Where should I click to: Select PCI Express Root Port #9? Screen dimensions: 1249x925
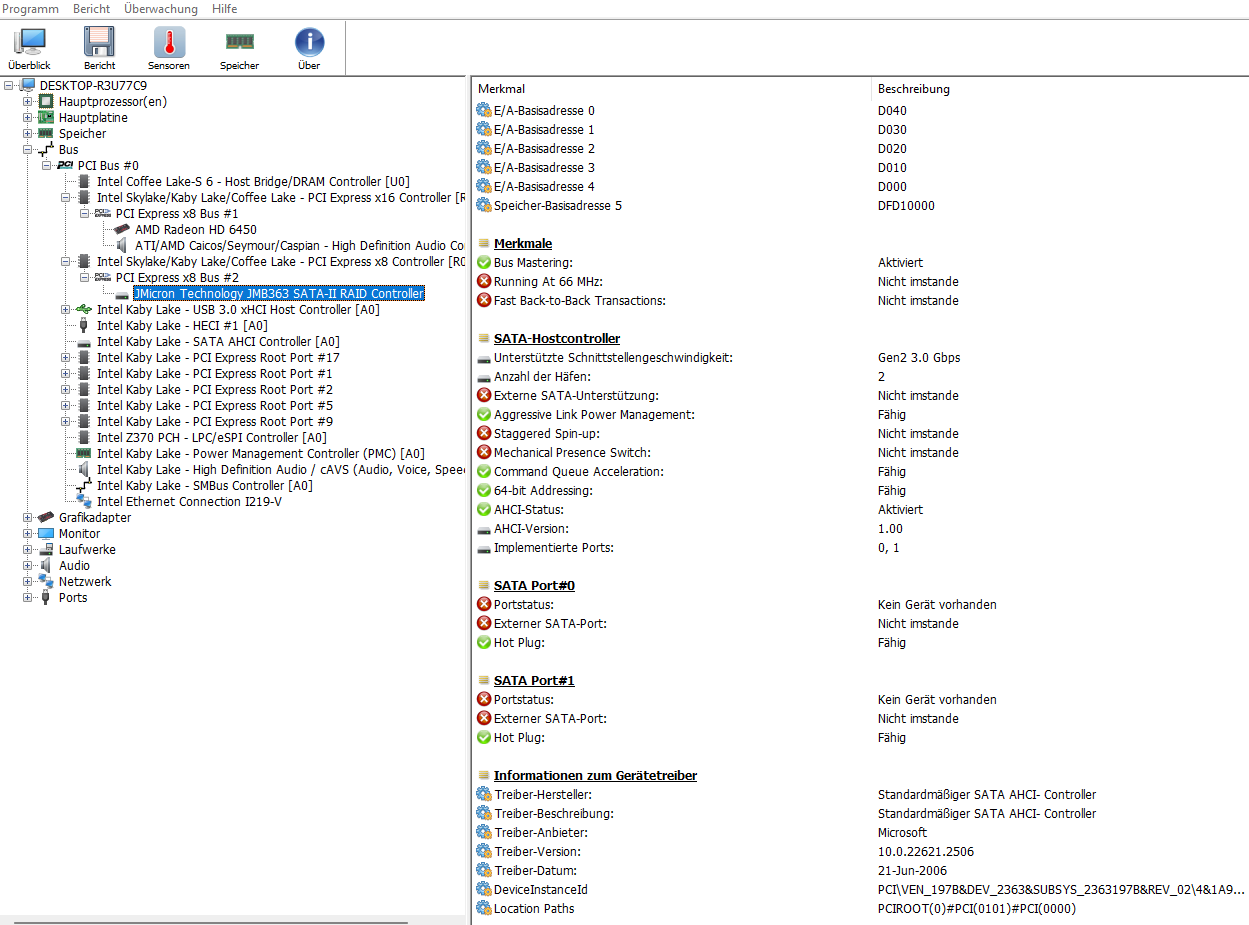click(x=215, y=422)
